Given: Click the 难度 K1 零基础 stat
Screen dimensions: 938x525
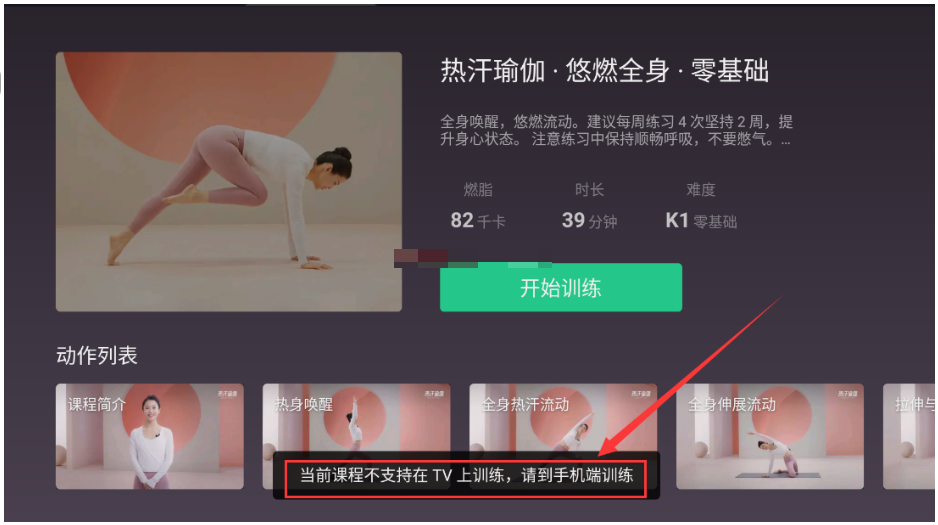Looking at the screenshot, I should [701, 206].
